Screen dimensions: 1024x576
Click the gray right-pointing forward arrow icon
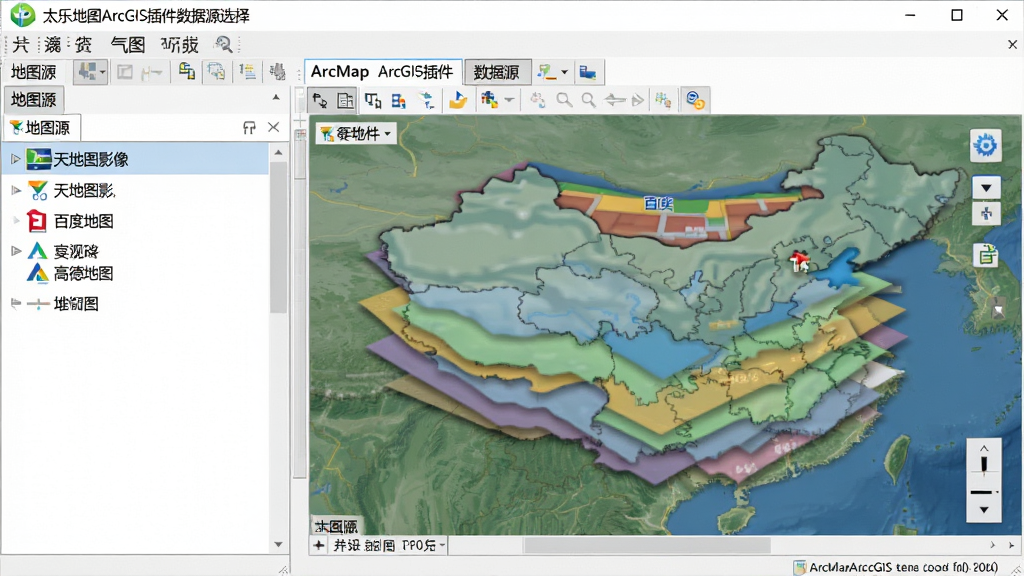pos(638,100)
